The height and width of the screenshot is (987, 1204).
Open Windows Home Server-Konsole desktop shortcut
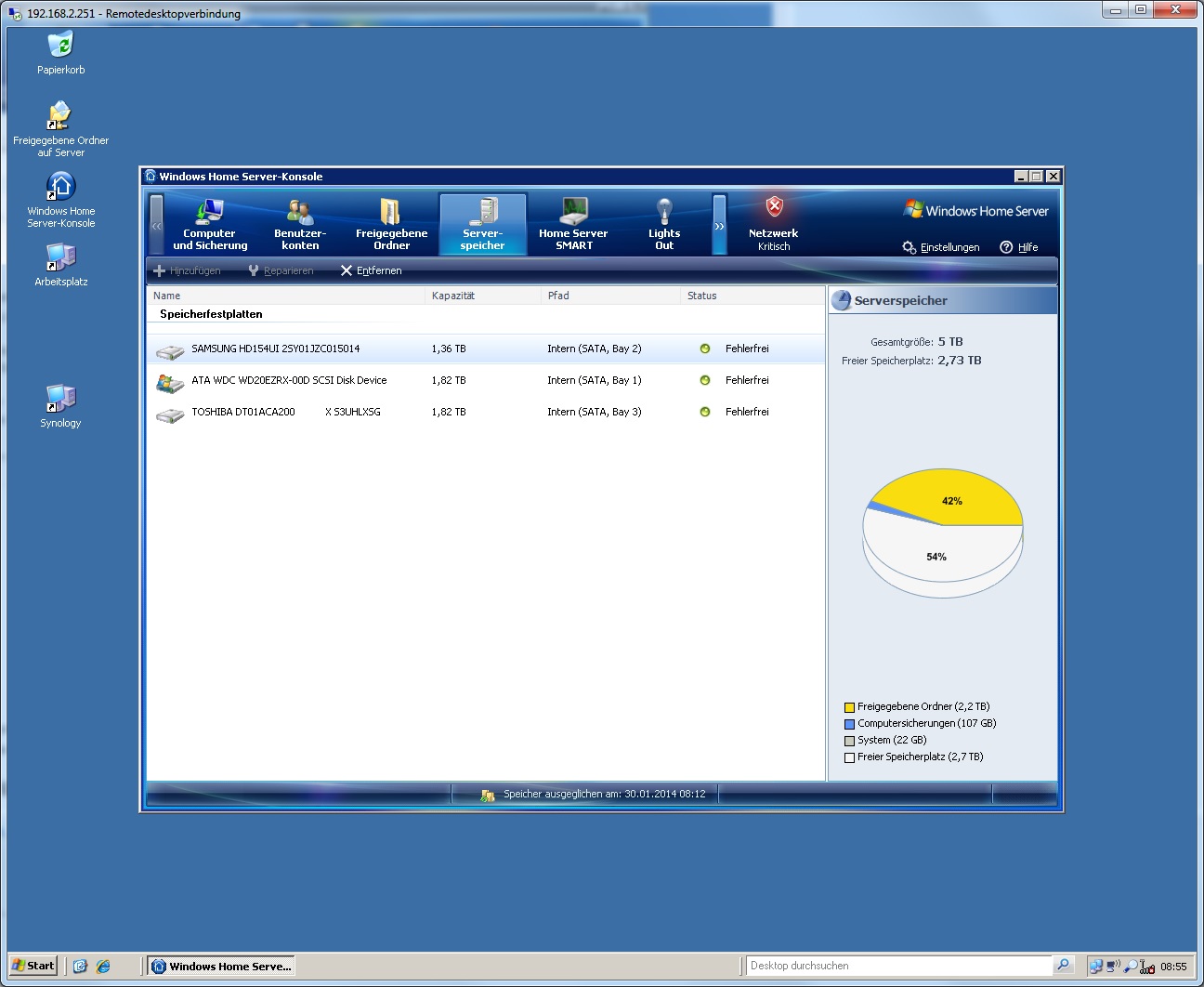click(60, 199)
